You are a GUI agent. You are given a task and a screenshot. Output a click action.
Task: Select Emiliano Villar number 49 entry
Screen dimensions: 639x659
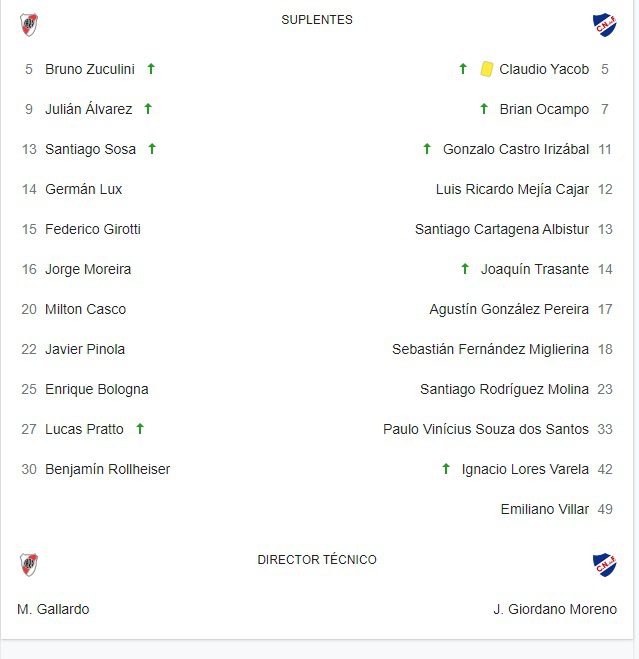(545, 509)
